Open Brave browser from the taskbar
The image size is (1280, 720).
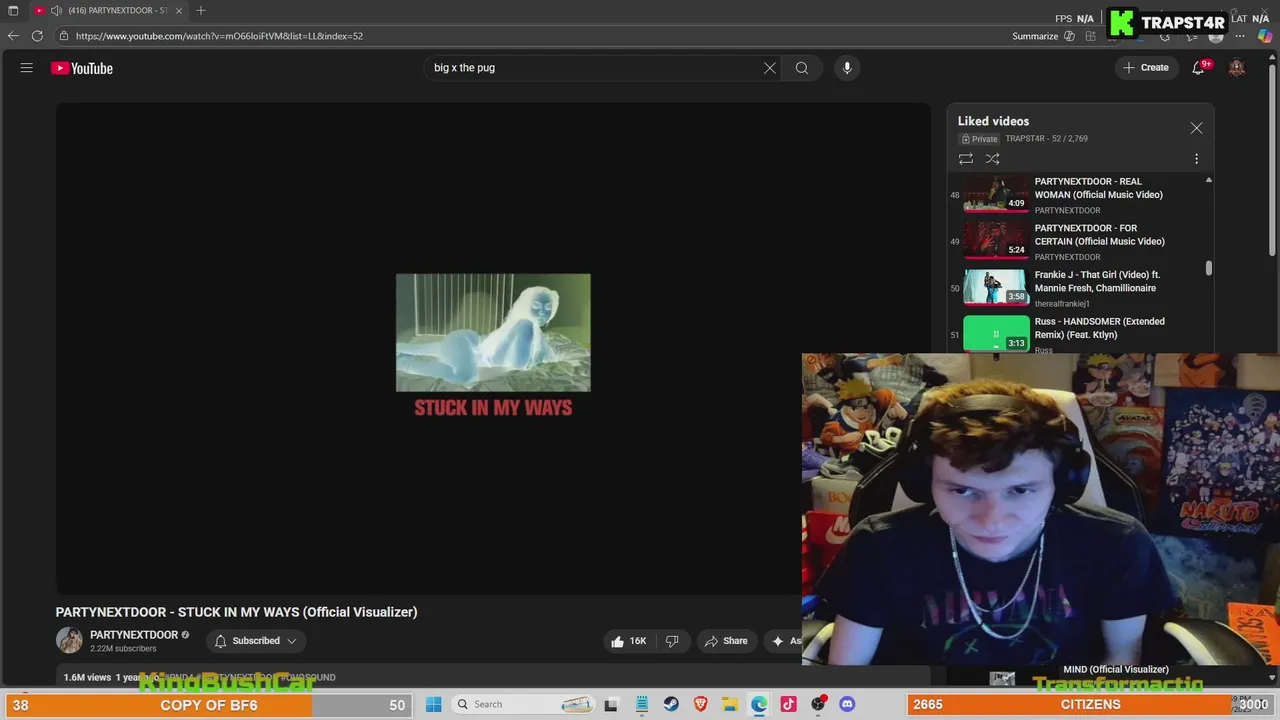point(701,704)
